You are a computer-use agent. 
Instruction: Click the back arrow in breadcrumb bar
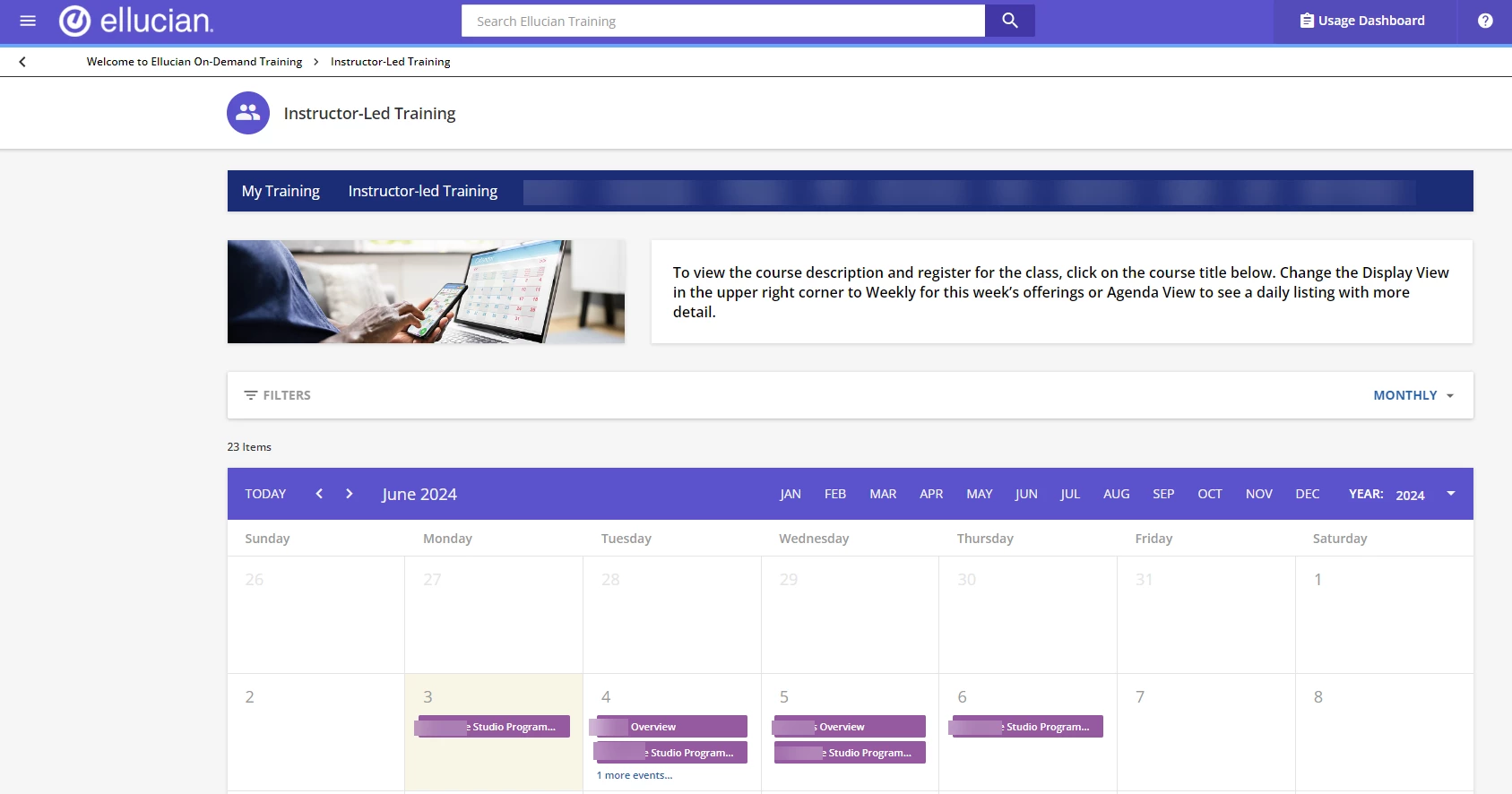coord(22,62)
